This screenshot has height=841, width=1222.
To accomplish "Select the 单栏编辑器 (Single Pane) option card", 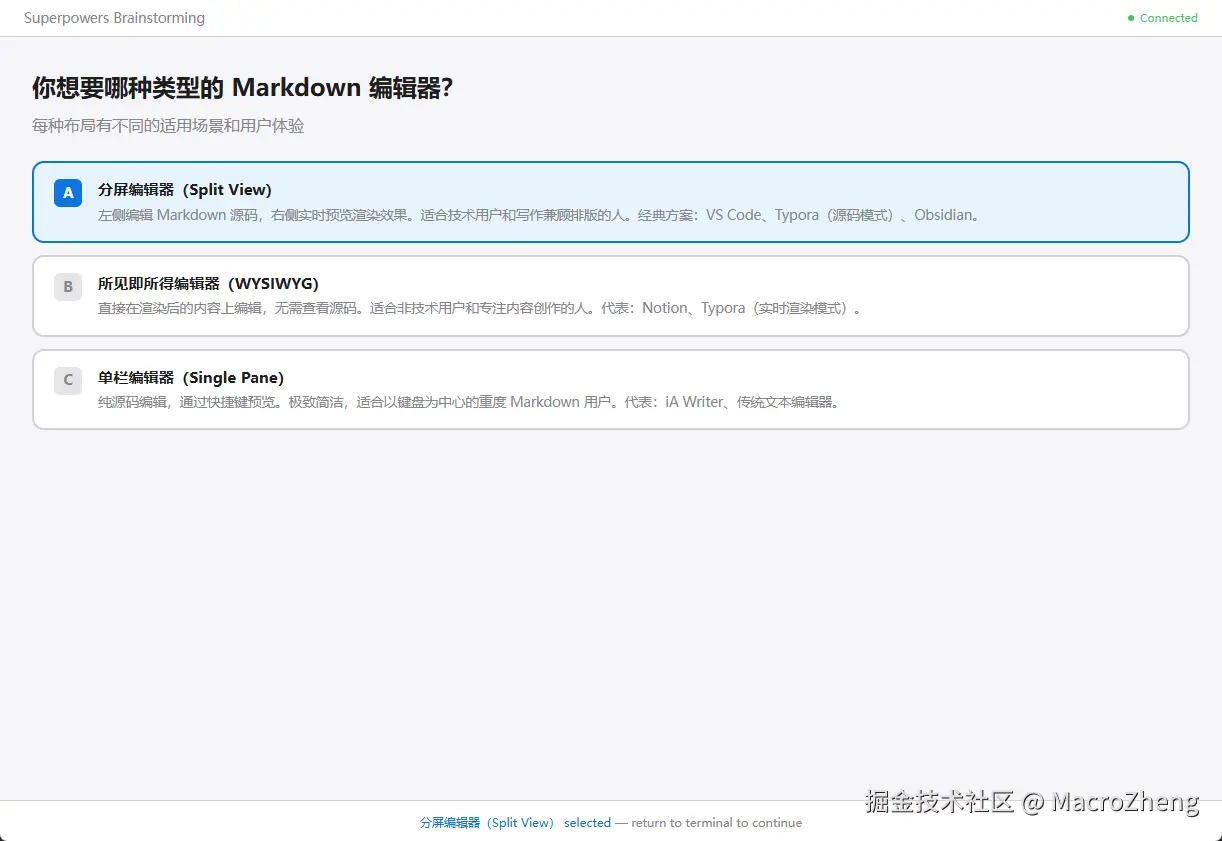I will [x=611, y=389].
